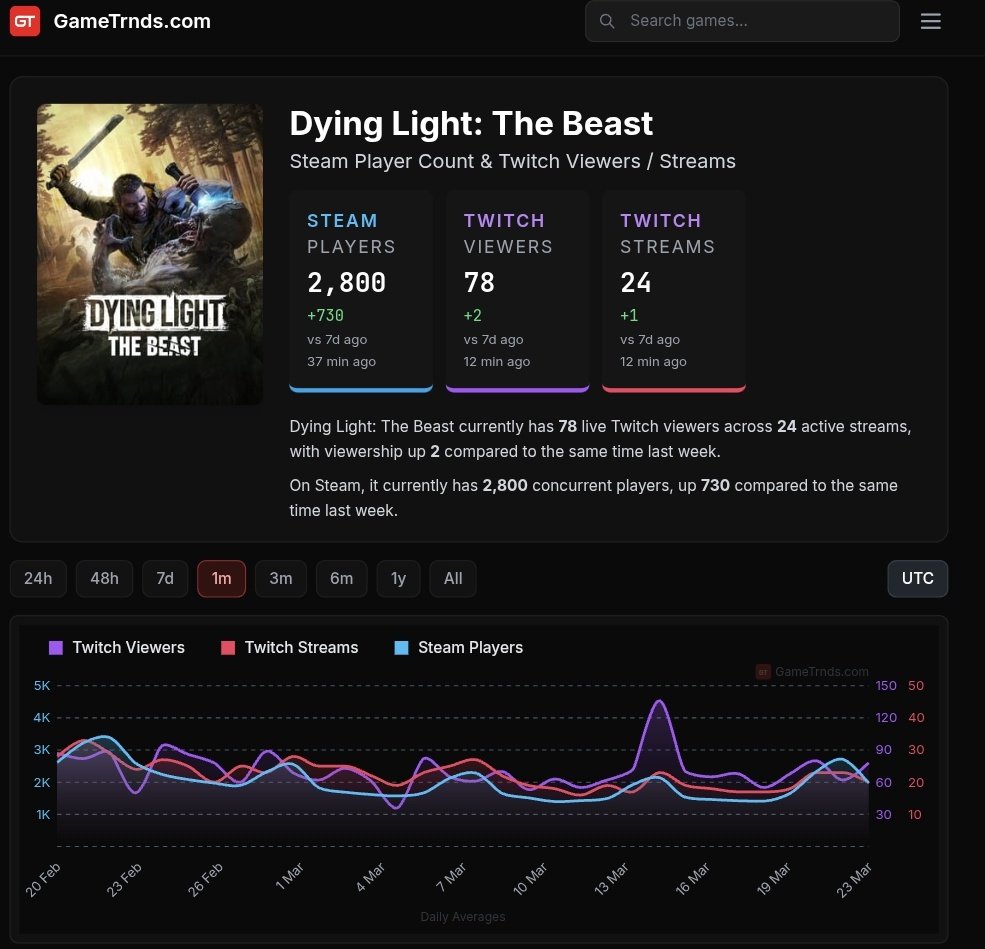985x949 pixels.
Task: Click the red Twitch Streams legend swatch
Action: coord(228,648)
